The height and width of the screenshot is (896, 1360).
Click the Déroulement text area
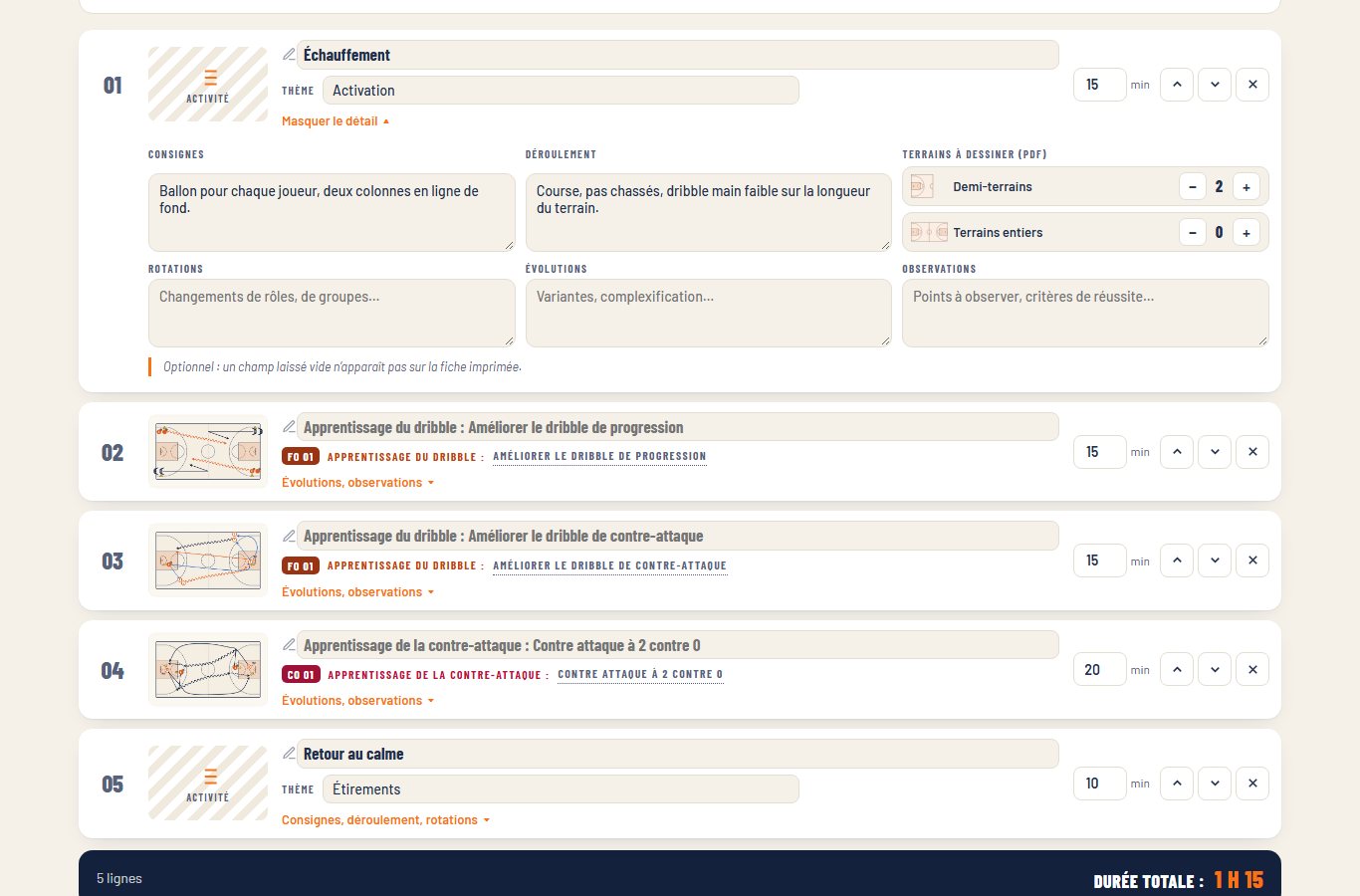(708, 212)
